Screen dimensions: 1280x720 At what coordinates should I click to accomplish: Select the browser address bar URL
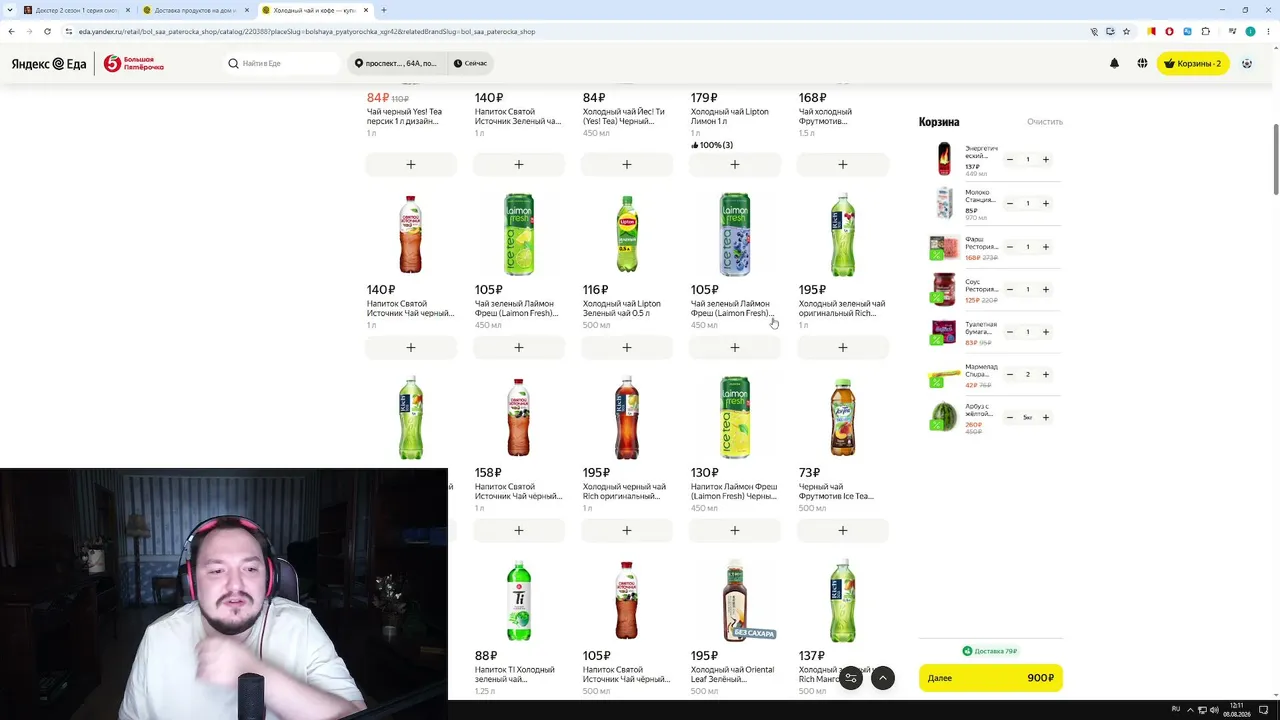(307, 31)
